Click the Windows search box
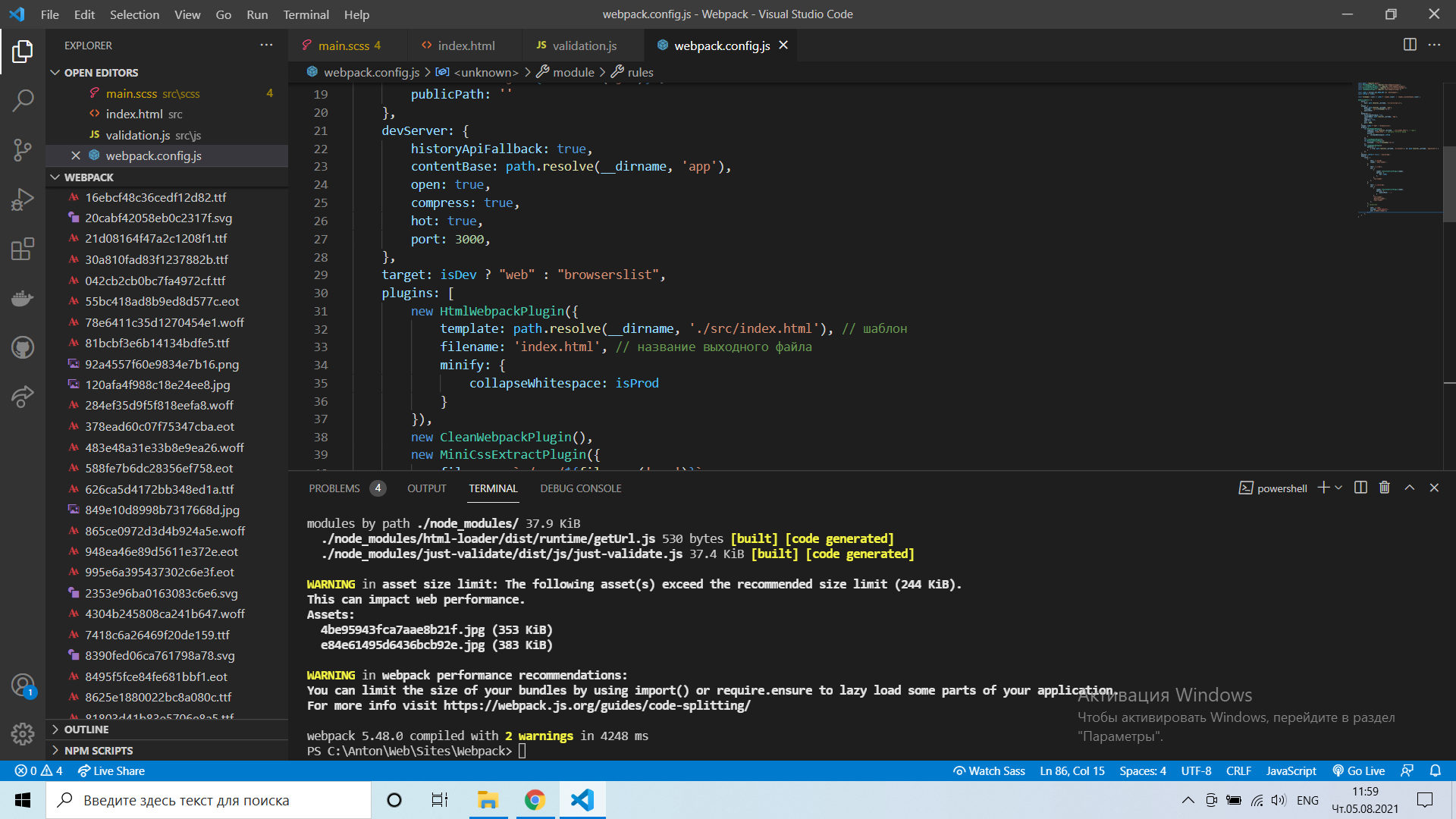 [x=209, y=800]
